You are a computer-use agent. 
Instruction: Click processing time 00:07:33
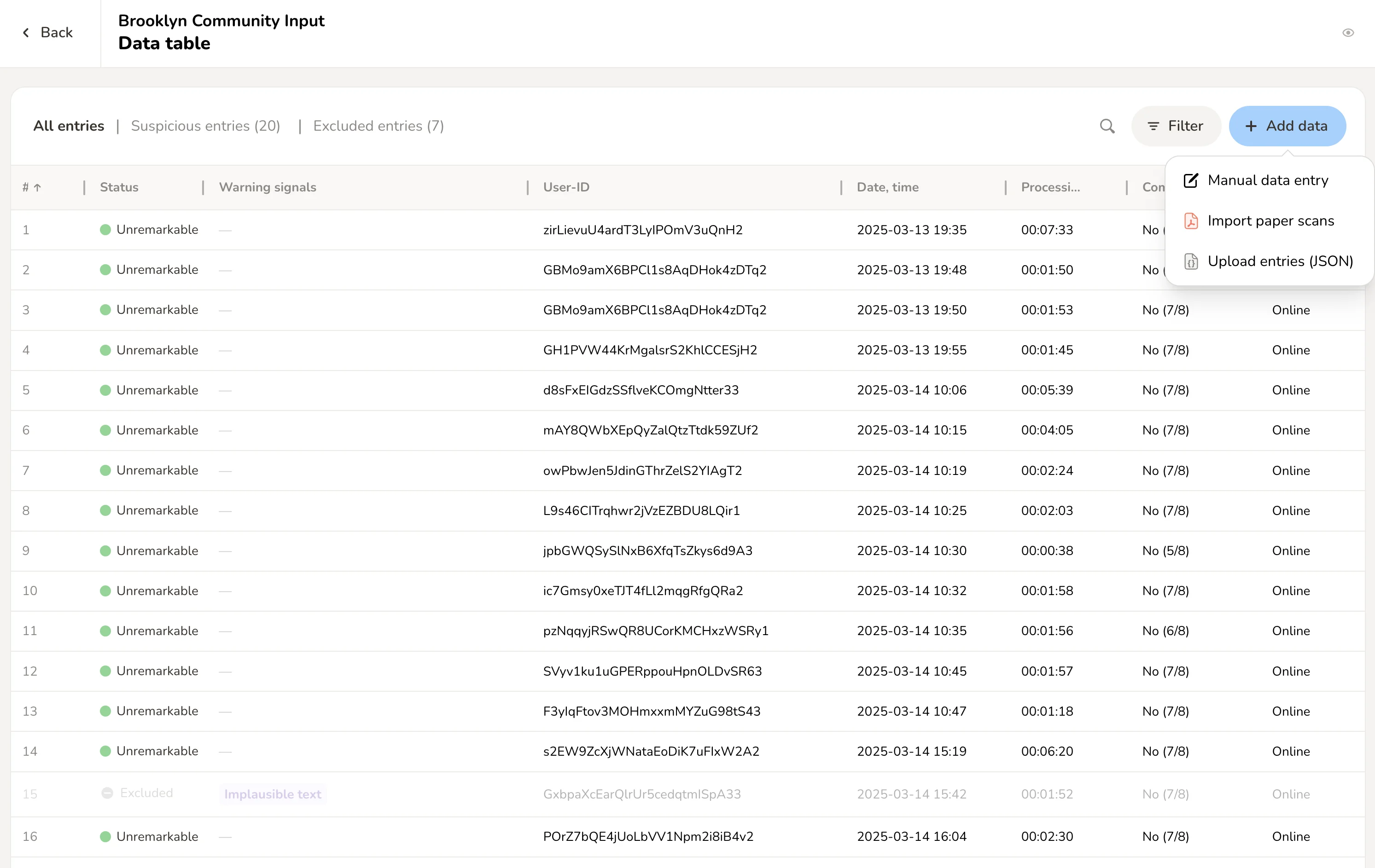point(1047,230)
